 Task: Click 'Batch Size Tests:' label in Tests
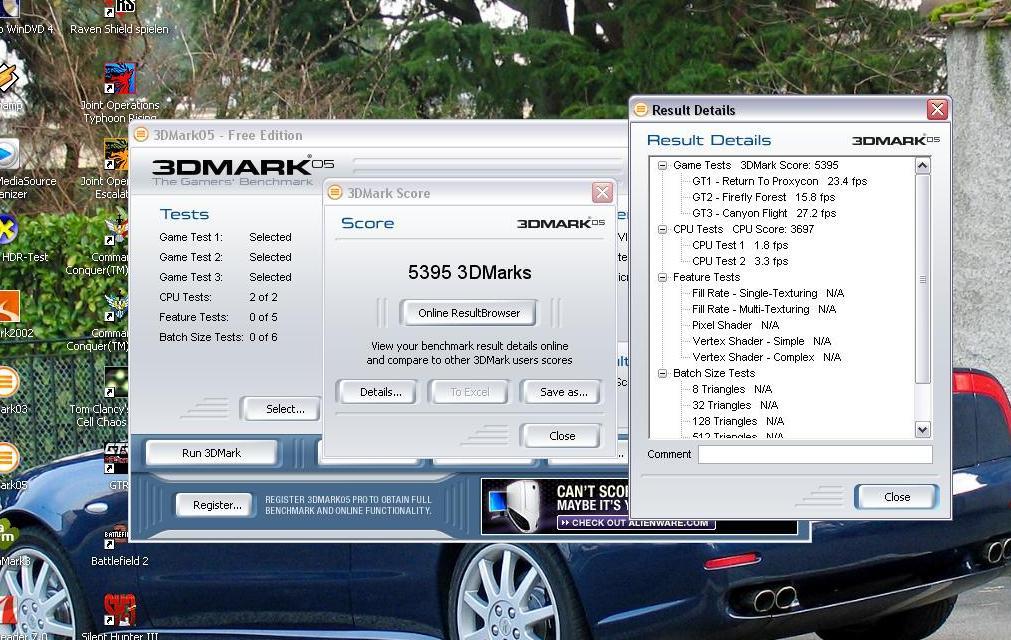pyautogui.click(x=201, y=337)
